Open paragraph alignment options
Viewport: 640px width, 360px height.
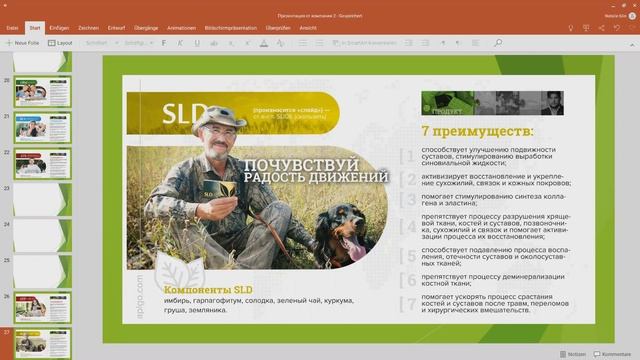[475, 43]
